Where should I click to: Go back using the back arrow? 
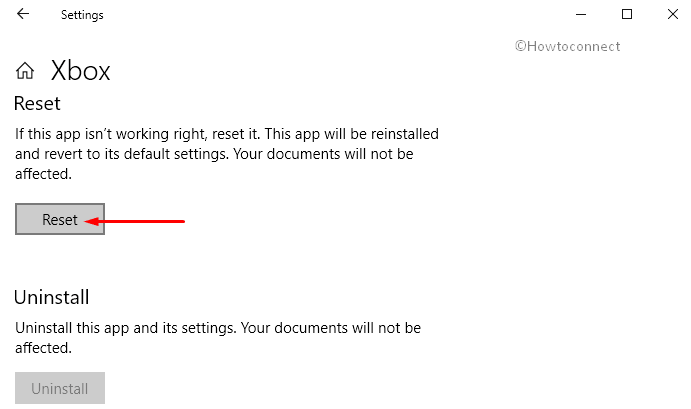point(23,15)
